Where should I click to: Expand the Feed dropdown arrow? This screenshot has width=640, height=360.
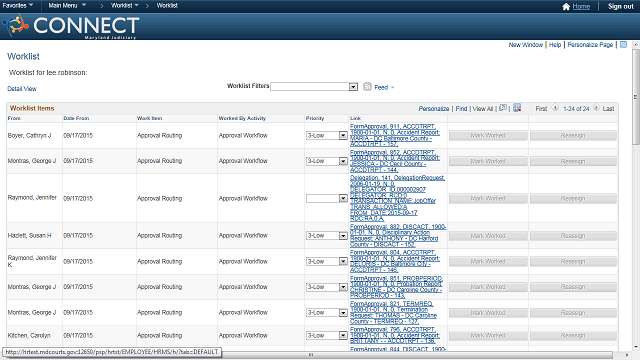(393, 87)
